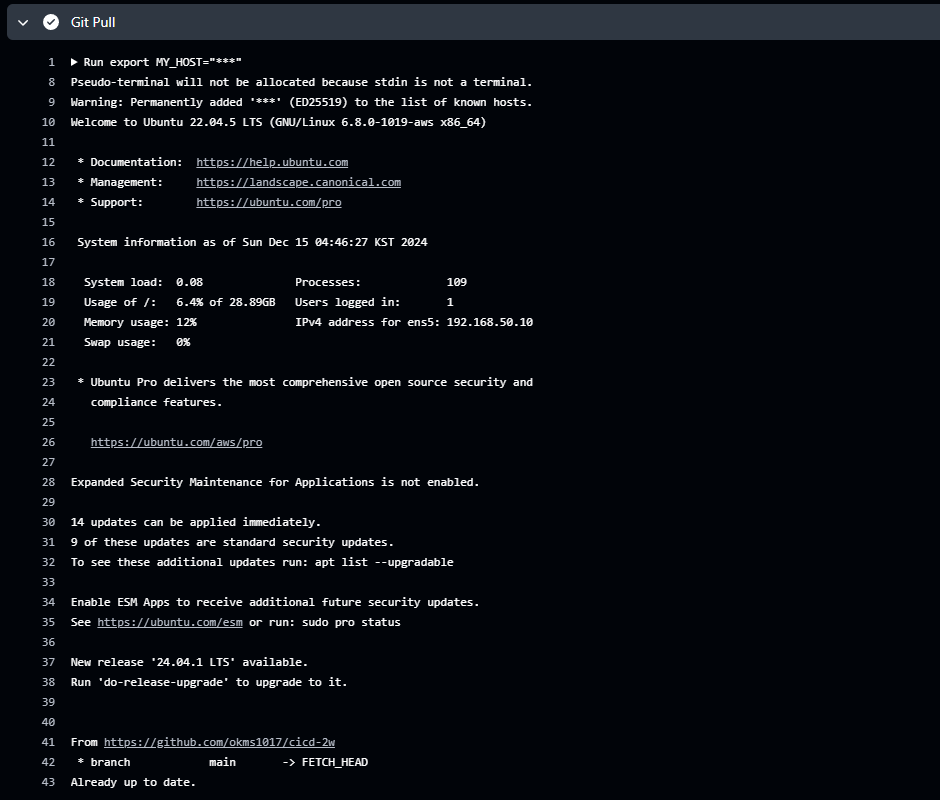
Task: Click the Memory usage 12% text
Action: tap(140, 322)
